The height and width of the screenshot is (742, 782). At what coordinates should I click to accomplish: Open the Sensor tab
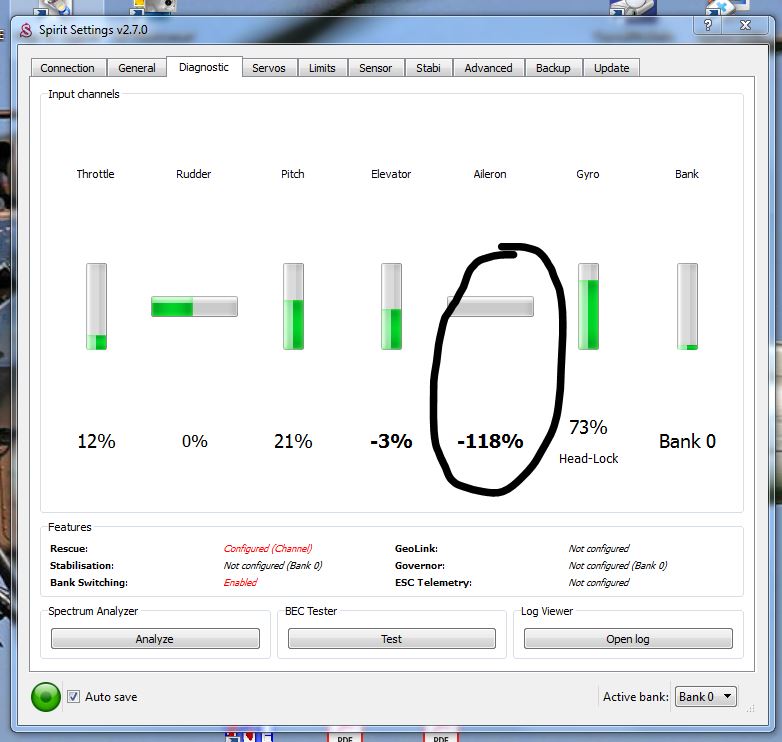point(376,68)
